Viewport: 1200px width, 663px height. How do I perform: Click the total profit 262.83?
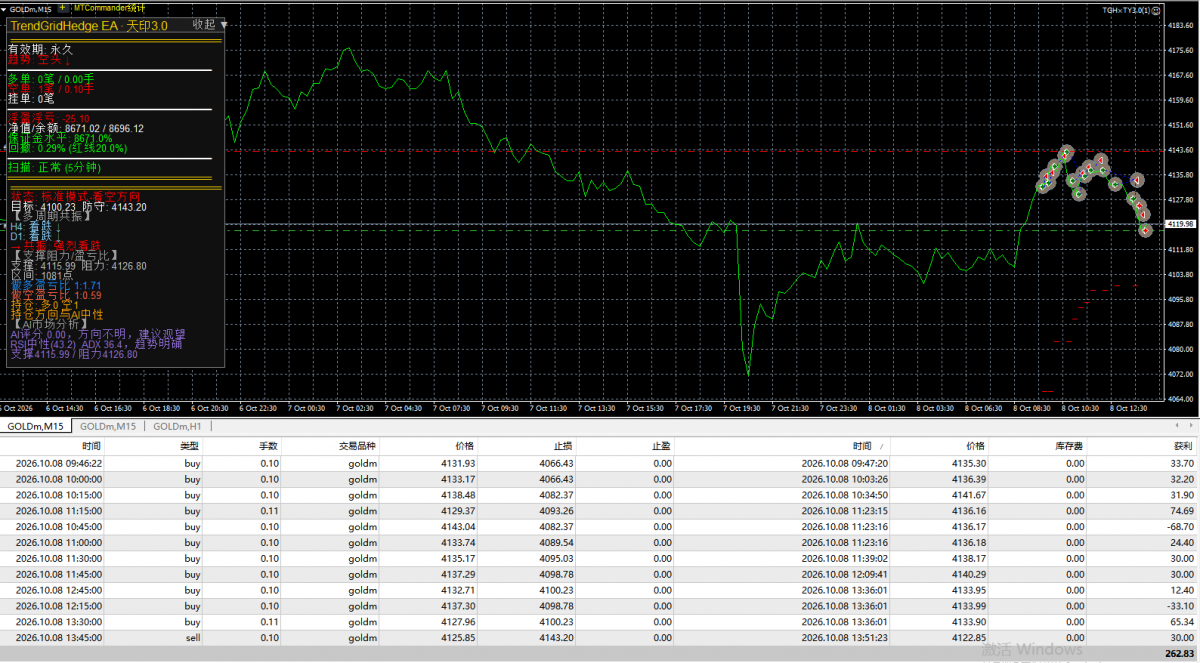pos(1180,653)
